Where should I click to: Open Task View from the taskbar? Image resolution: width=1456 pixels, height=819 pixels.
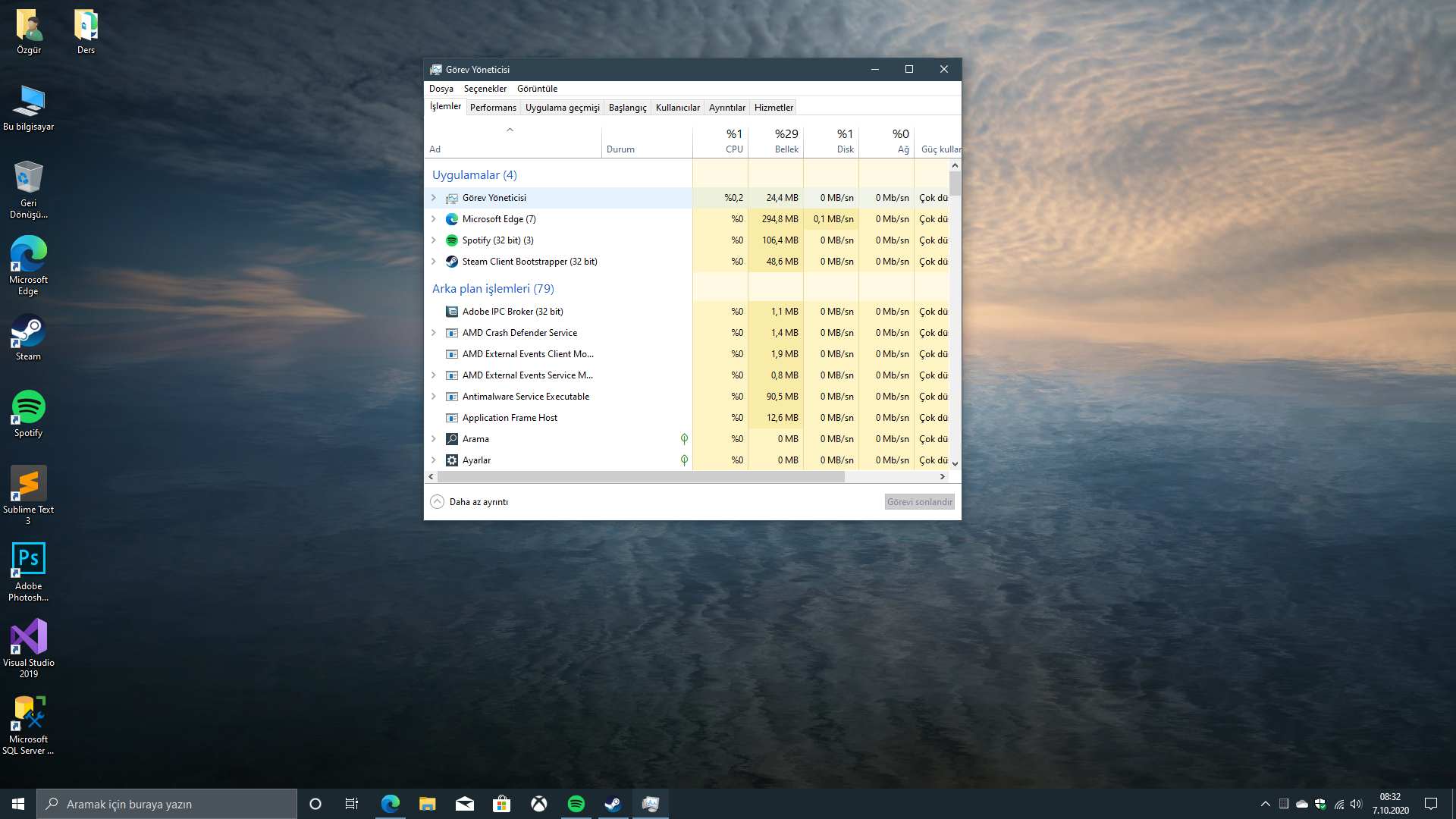tap(352, 804)
